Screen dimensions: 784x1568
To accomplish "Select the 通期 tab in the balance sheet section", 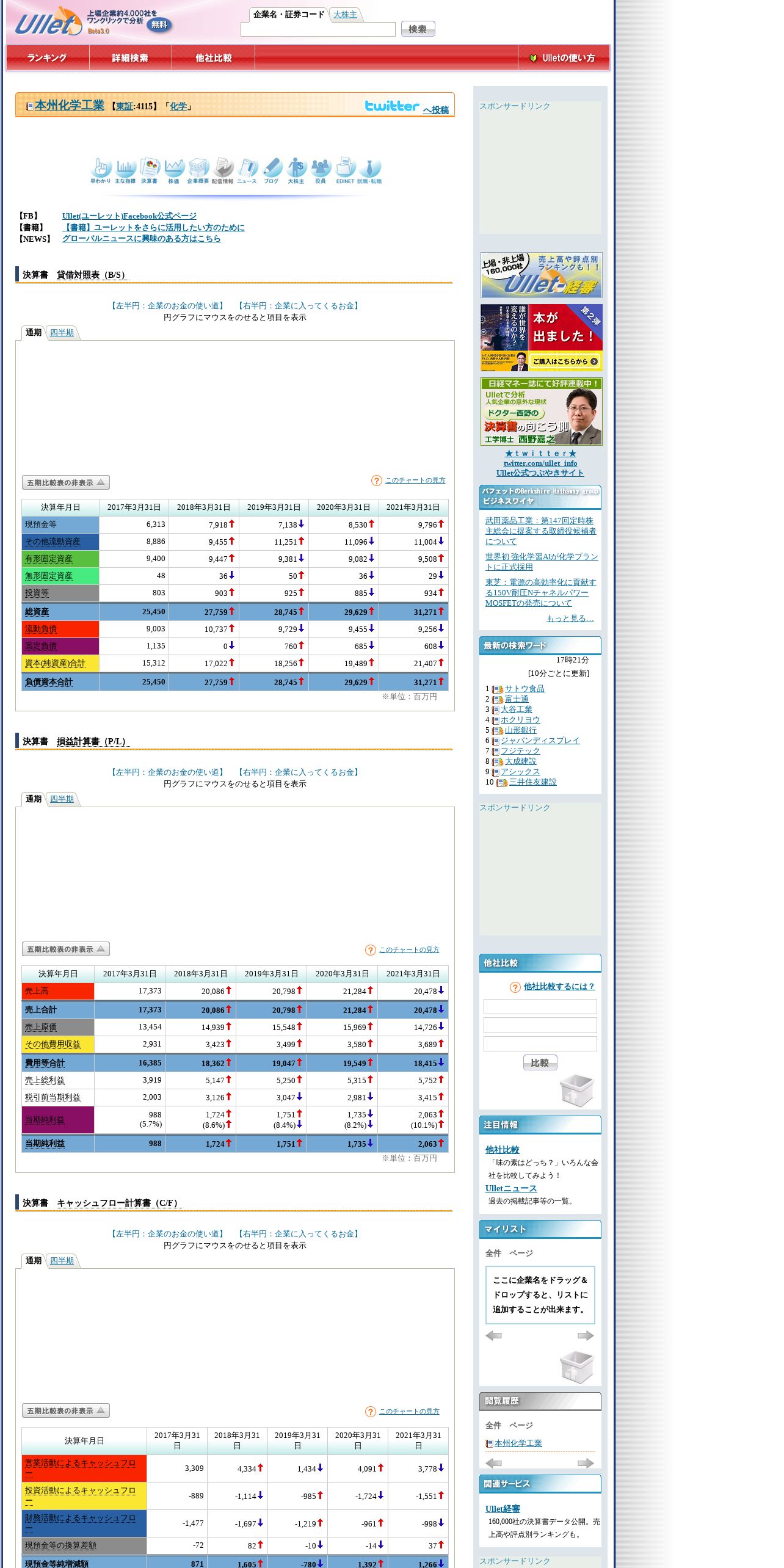I will 34,333.
